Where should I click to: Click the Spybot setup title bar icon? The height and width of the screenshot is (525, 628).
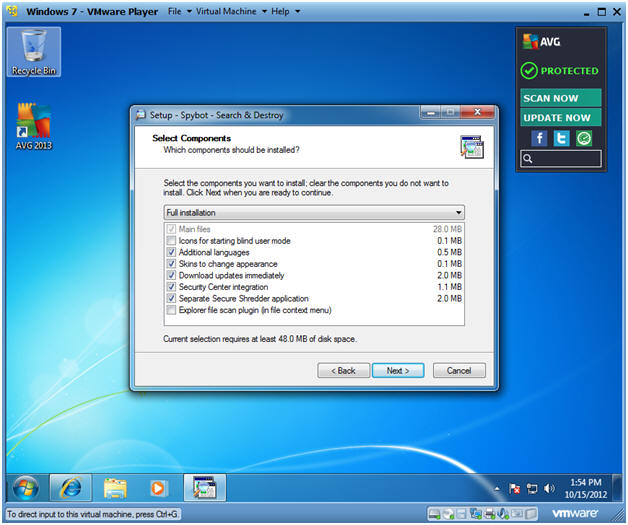coord(141,115)
